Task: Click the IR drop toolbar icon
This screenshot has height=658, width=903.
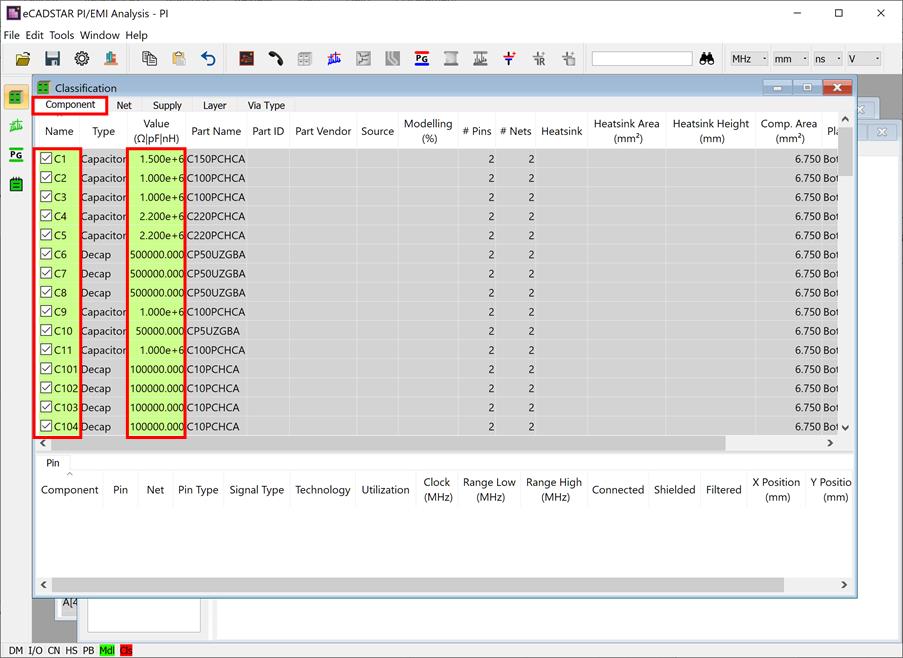Action: pos(538,59)
